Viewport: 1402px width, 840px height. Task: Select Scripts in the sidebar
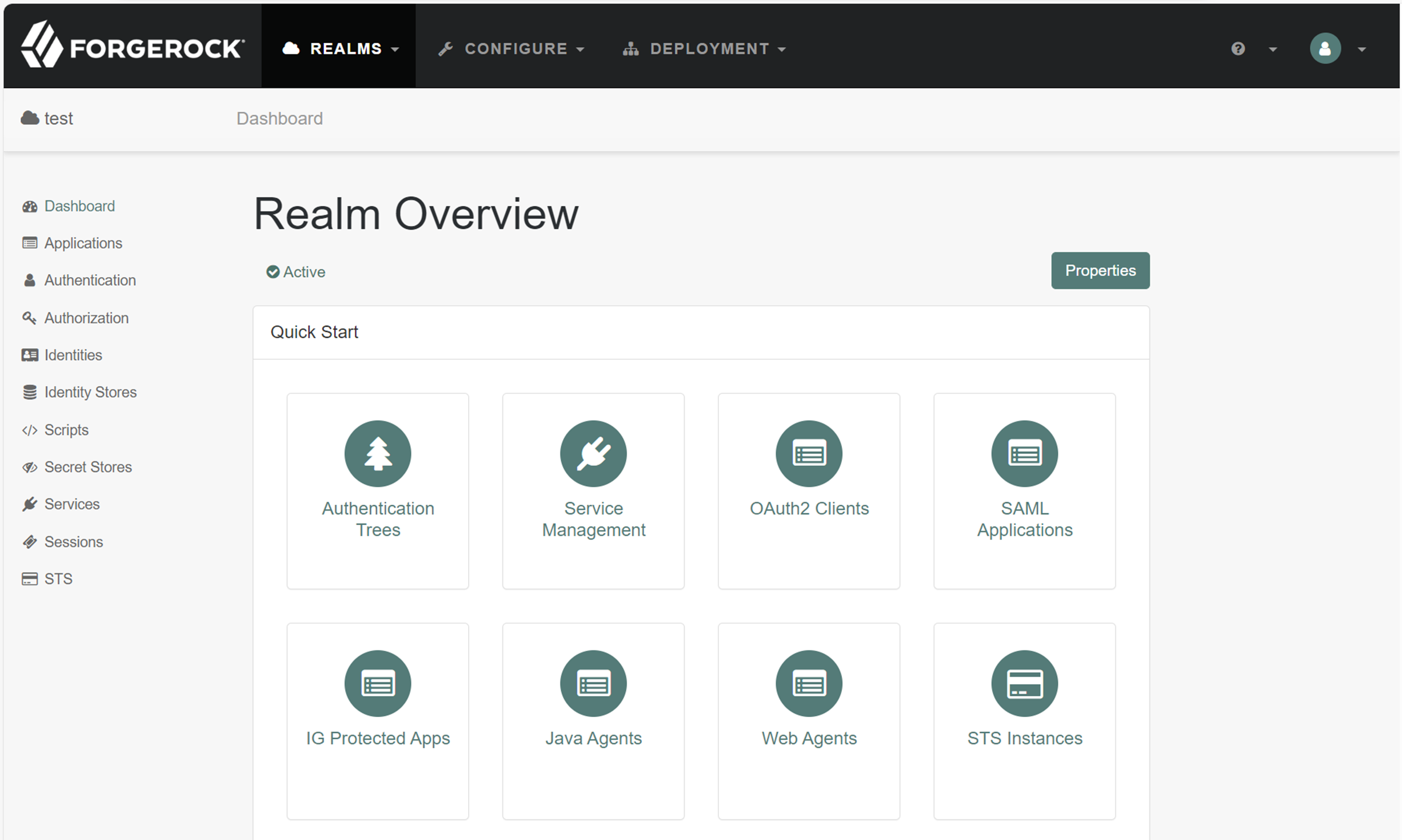pyautogui.click(x=66, y=430)
